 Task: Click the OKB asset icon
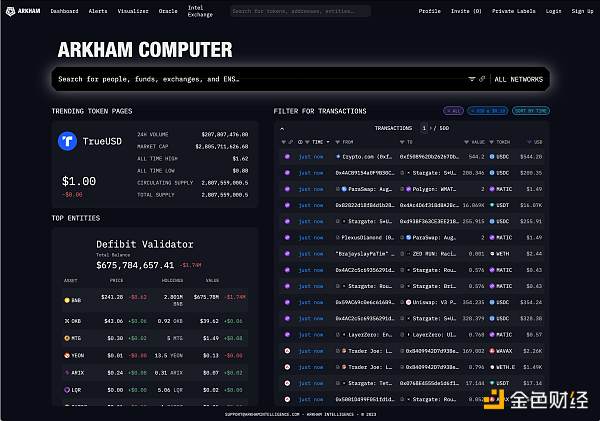pyautogui.click(x=67, y=321)
